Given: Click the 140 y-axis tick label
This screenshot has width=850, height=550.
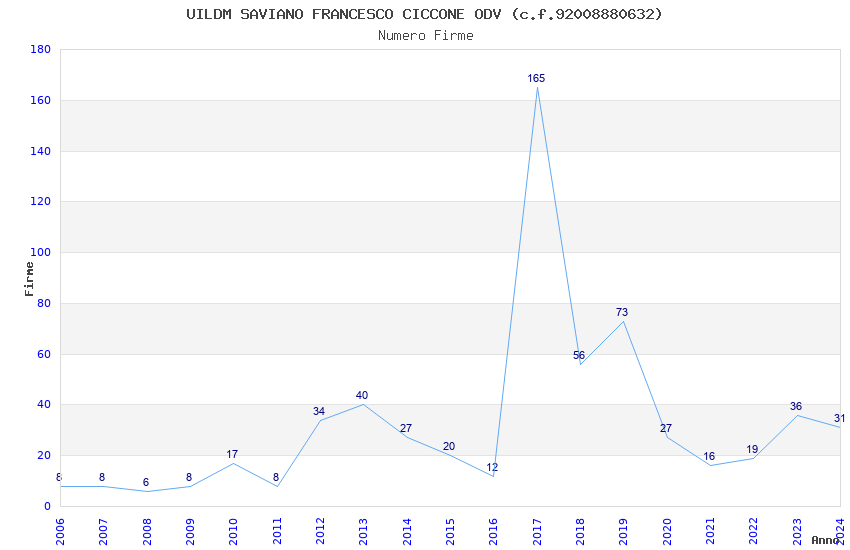Looking at the screenshot, I should 41,151.
